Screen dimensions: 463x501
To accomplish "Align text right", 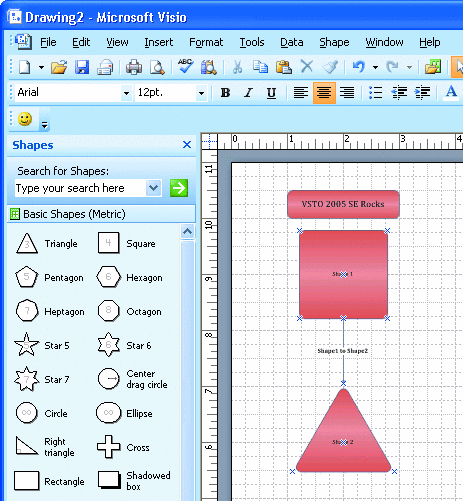I will pyautogui.click(x=347, y=93).
